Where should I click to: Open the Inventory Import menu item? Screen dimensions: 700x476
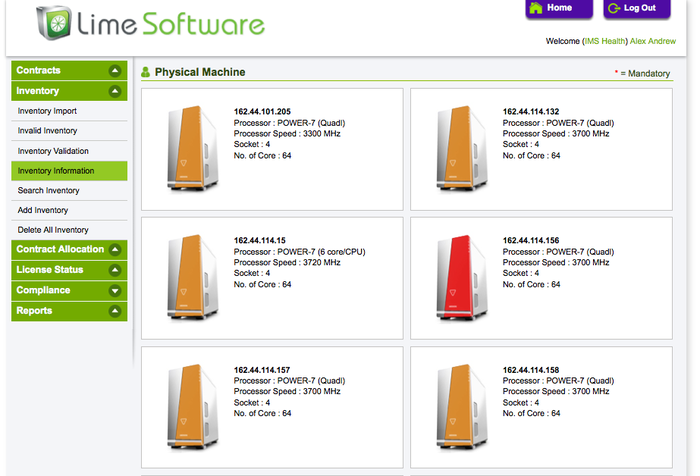coord(47,111)
